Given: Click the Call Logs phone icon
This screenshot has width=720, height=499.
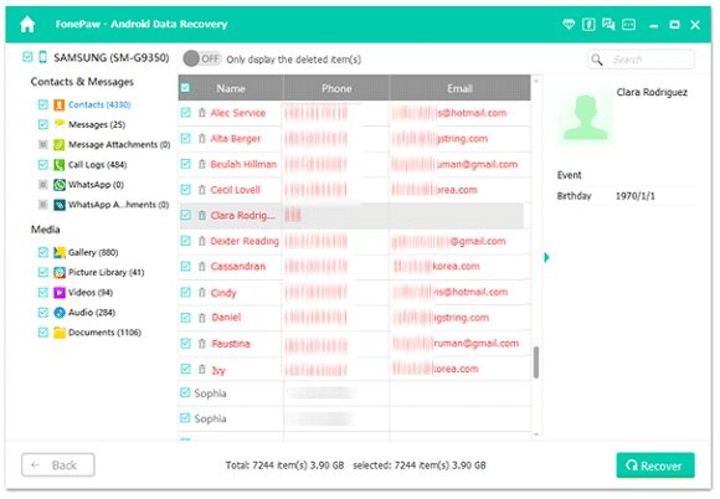Looking at the screenshot, I should click(59, 165).
